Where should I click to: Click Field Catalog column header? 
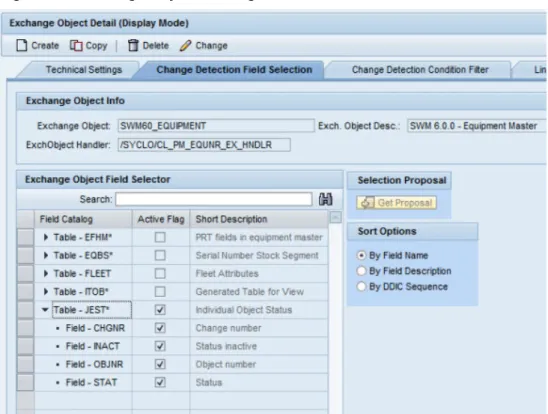point(83,219)
